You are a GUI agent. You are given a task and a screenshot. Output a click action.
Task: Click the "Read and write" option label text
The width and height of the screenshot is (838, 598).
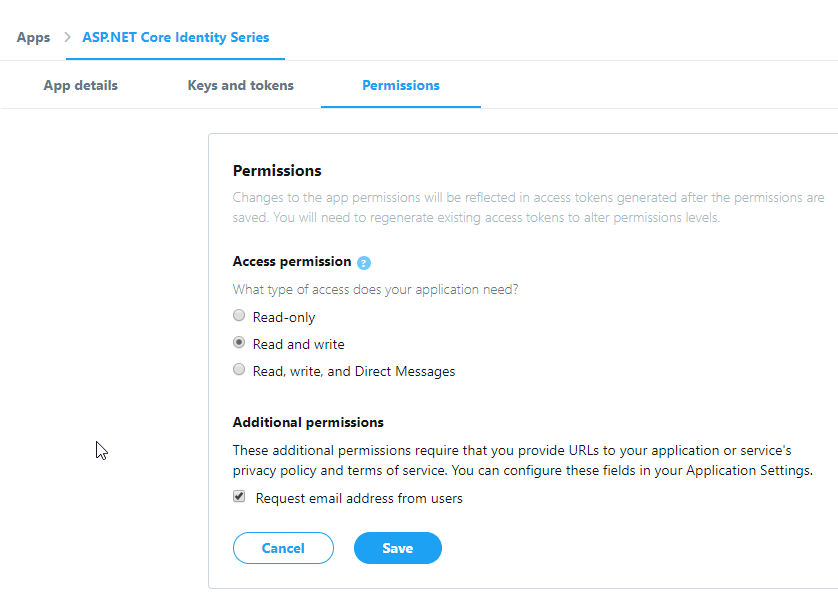pos(298,344)
